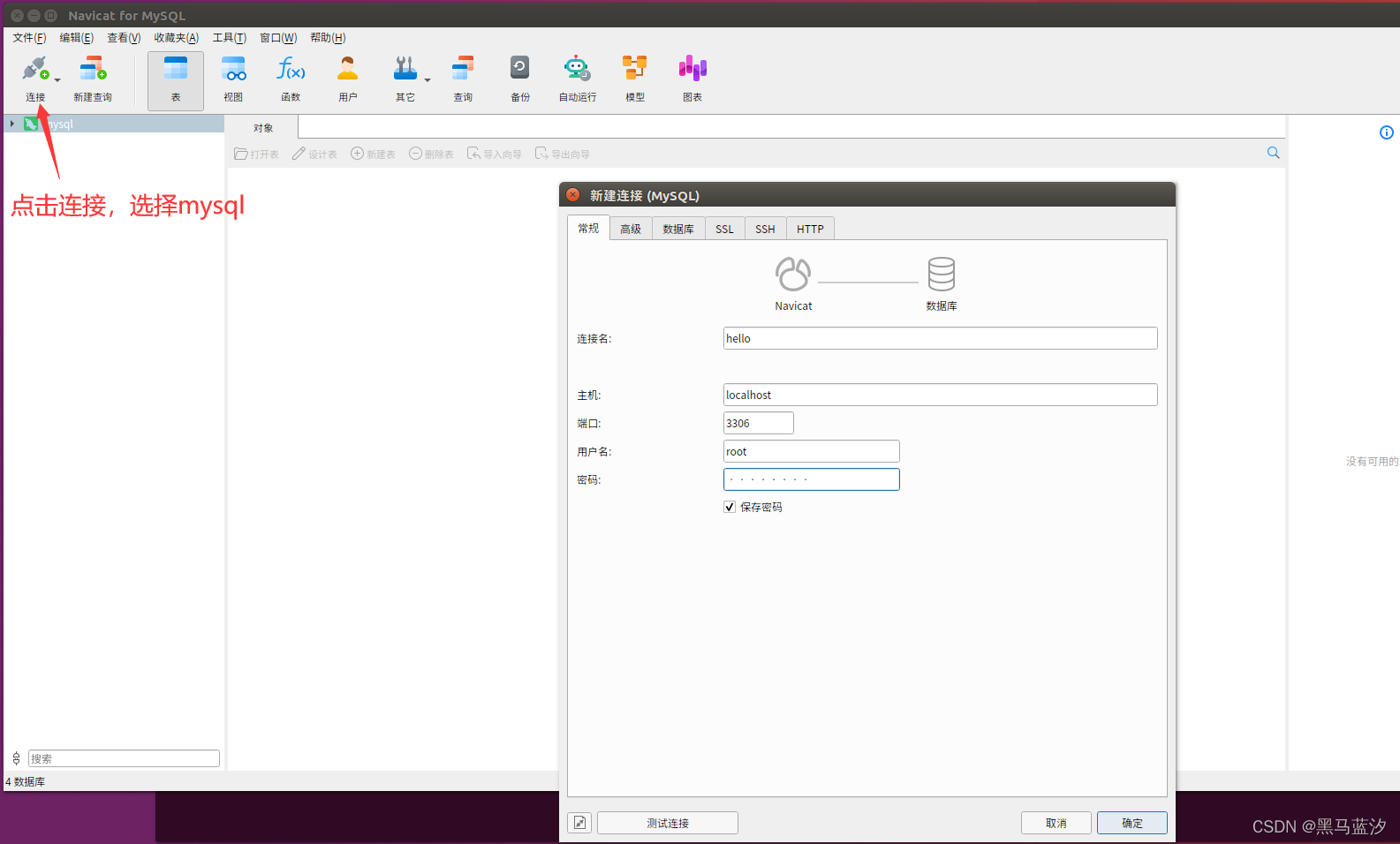Switch to the 数据库 tab
The height and width of the screenshot is (844, 1400).
click(x=678, y=230)
